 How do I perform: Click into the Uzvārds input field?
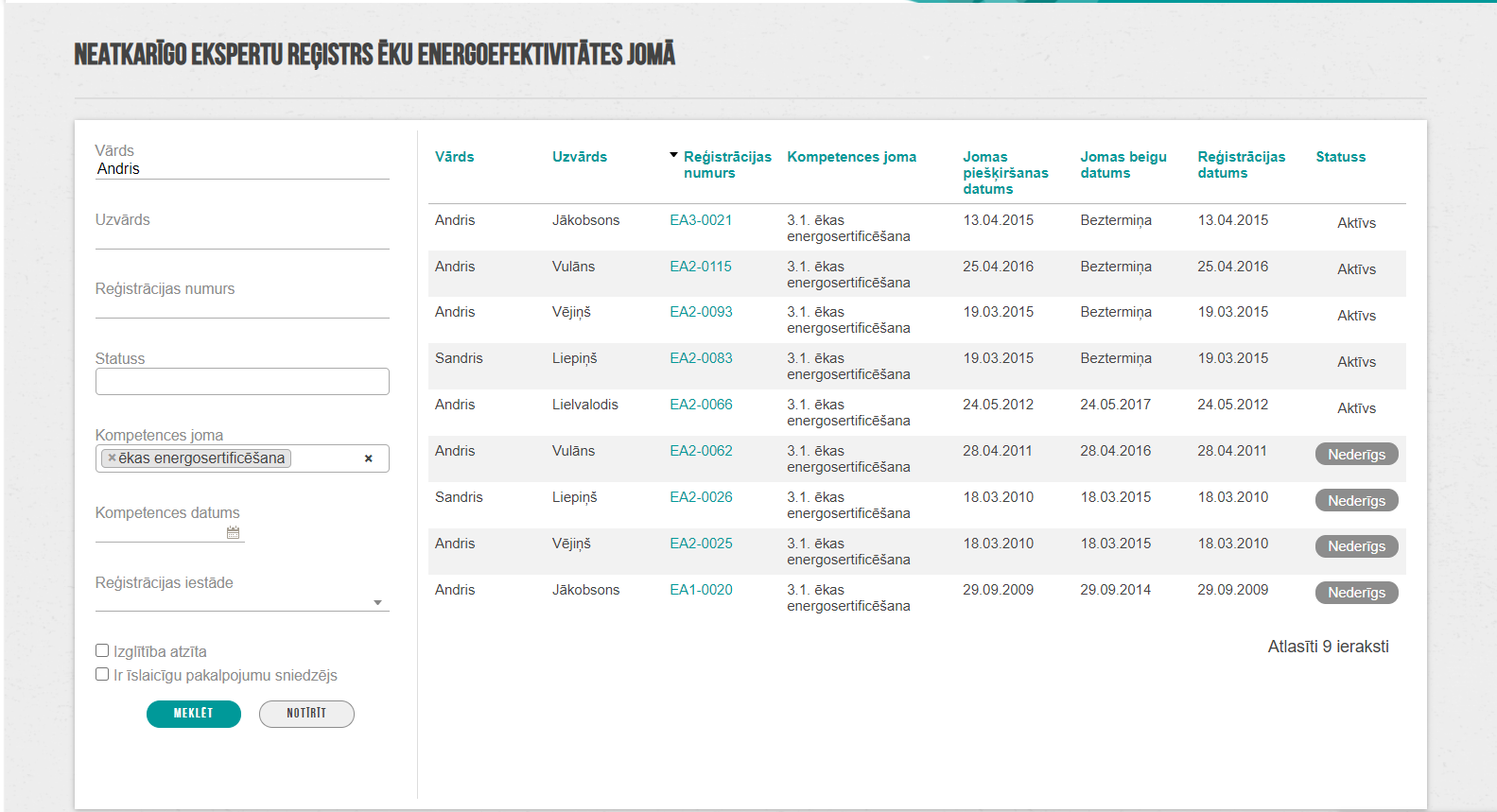pyautogui.click(x=242, y=238)
